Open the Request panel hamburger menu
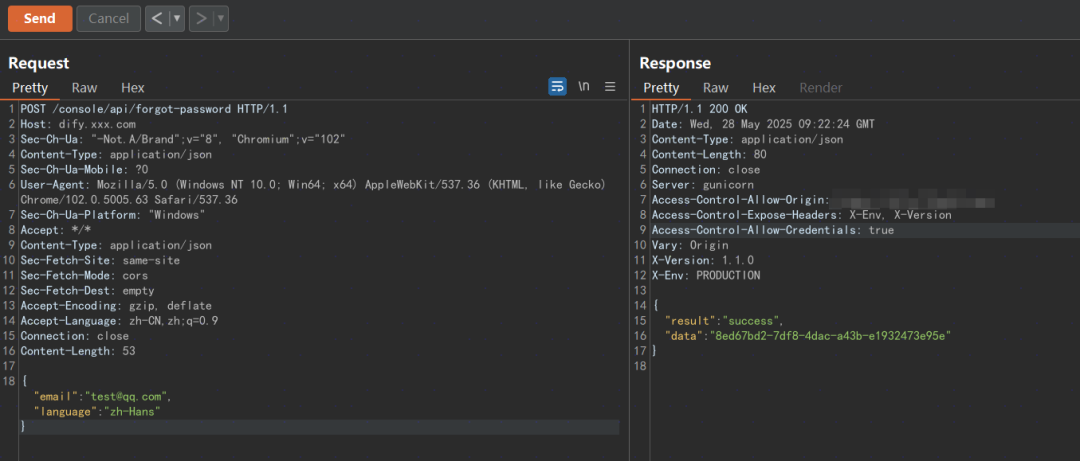1080x461 pixels. [x=610, y=87]
